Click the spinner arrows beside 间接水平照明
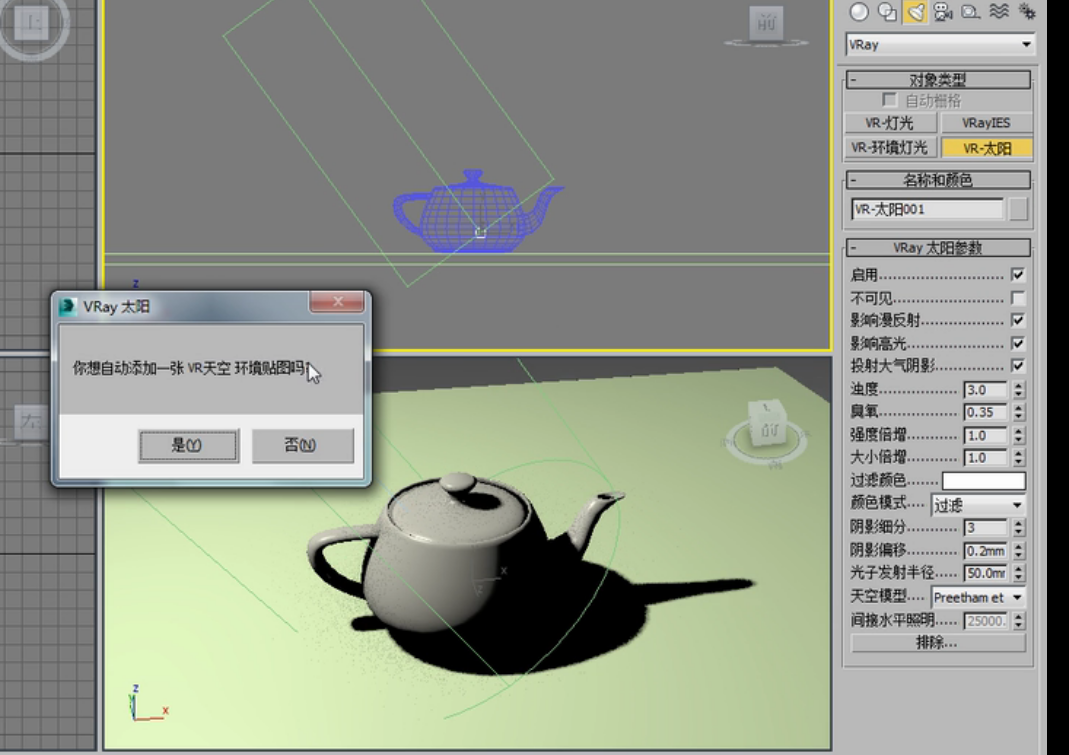 click(1019, 621)
